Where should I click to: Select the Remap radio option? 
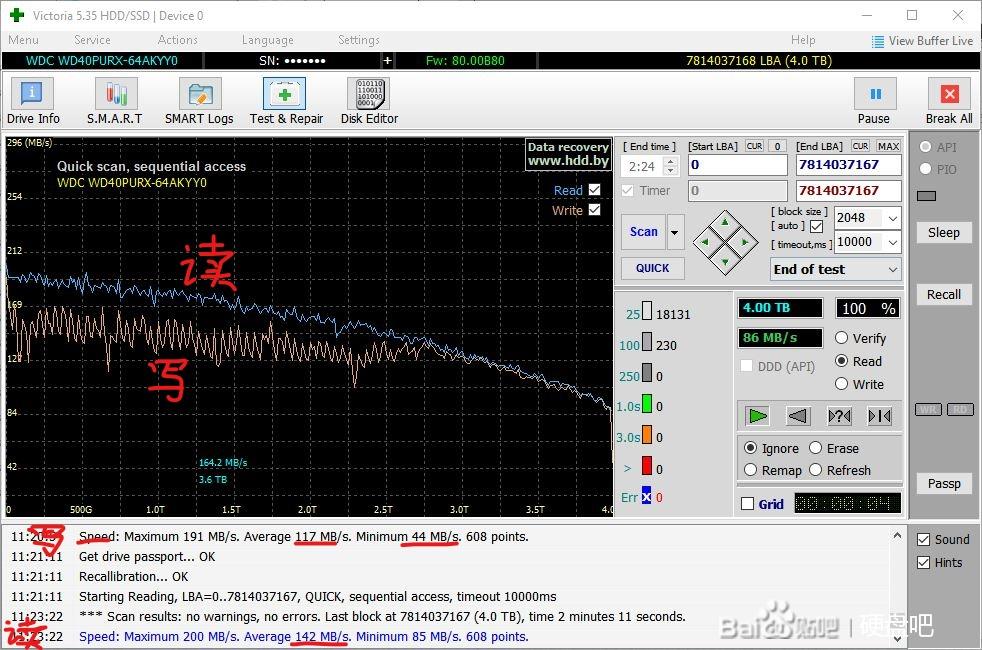pos(750,470)
